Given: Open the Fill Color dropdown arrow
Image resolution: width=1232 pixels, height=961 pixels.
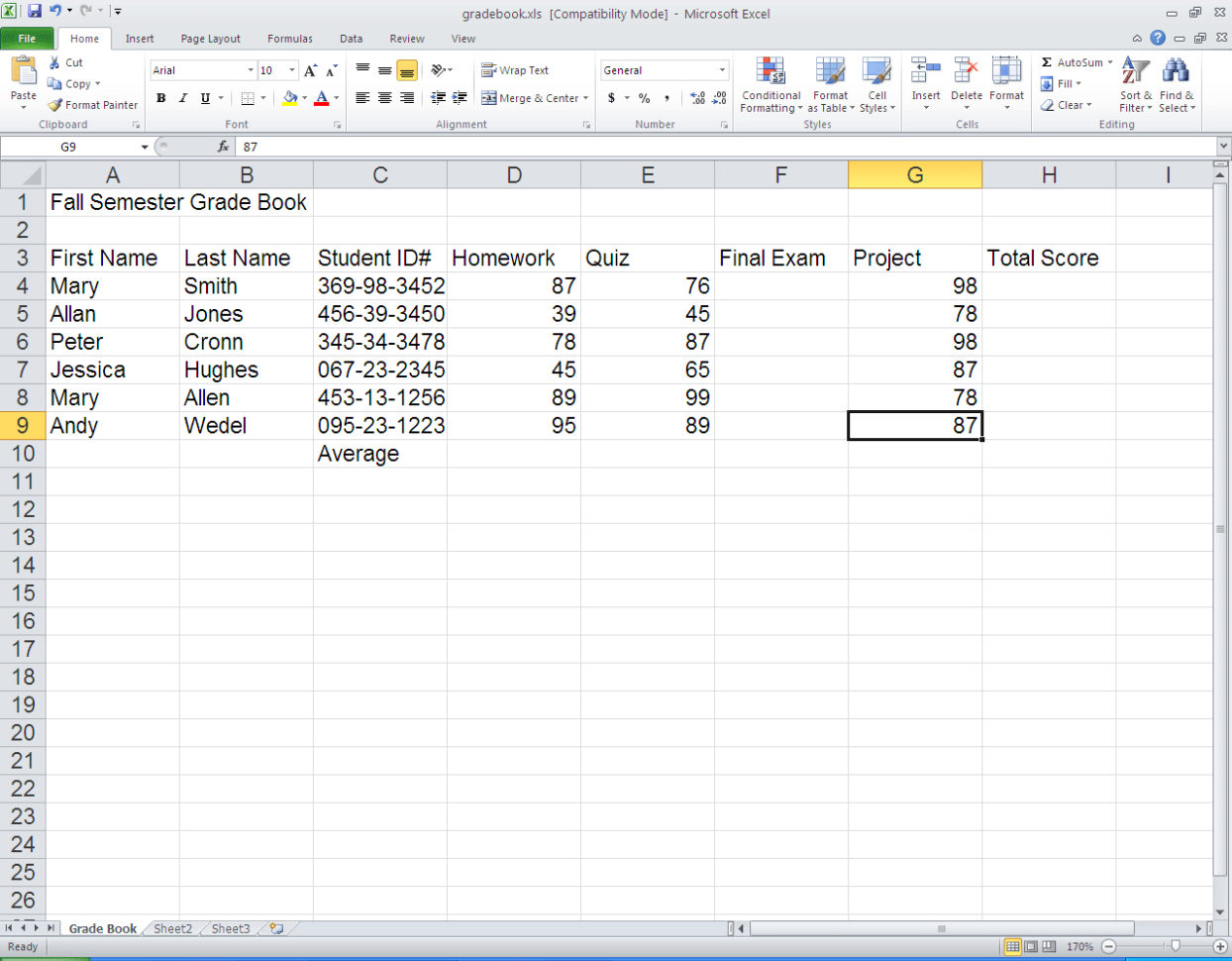Looking at the screenshot, I should [303, 99].
